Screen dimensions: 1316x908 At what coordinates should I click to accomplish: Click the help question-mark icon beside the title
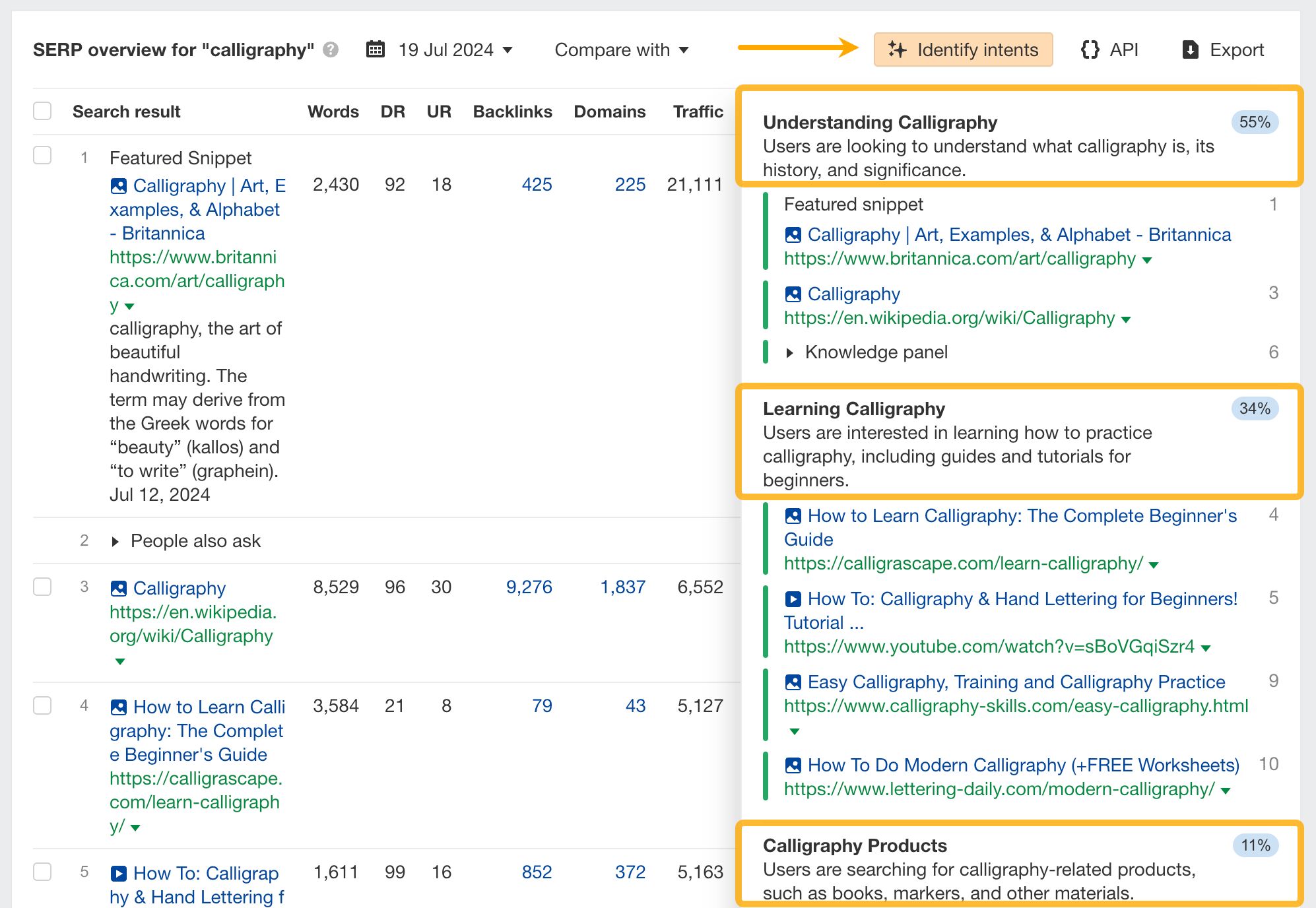[331, 49]
